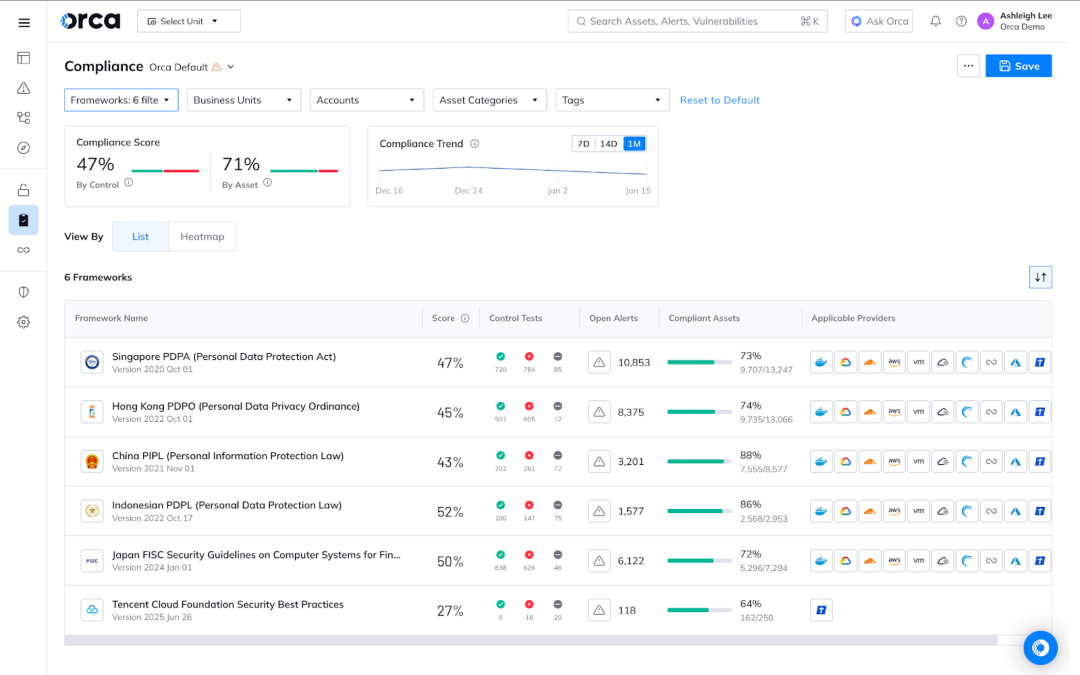Expand the Asset Categories filter
Viewport: 1080px width, 675px height.
point(489,100)
